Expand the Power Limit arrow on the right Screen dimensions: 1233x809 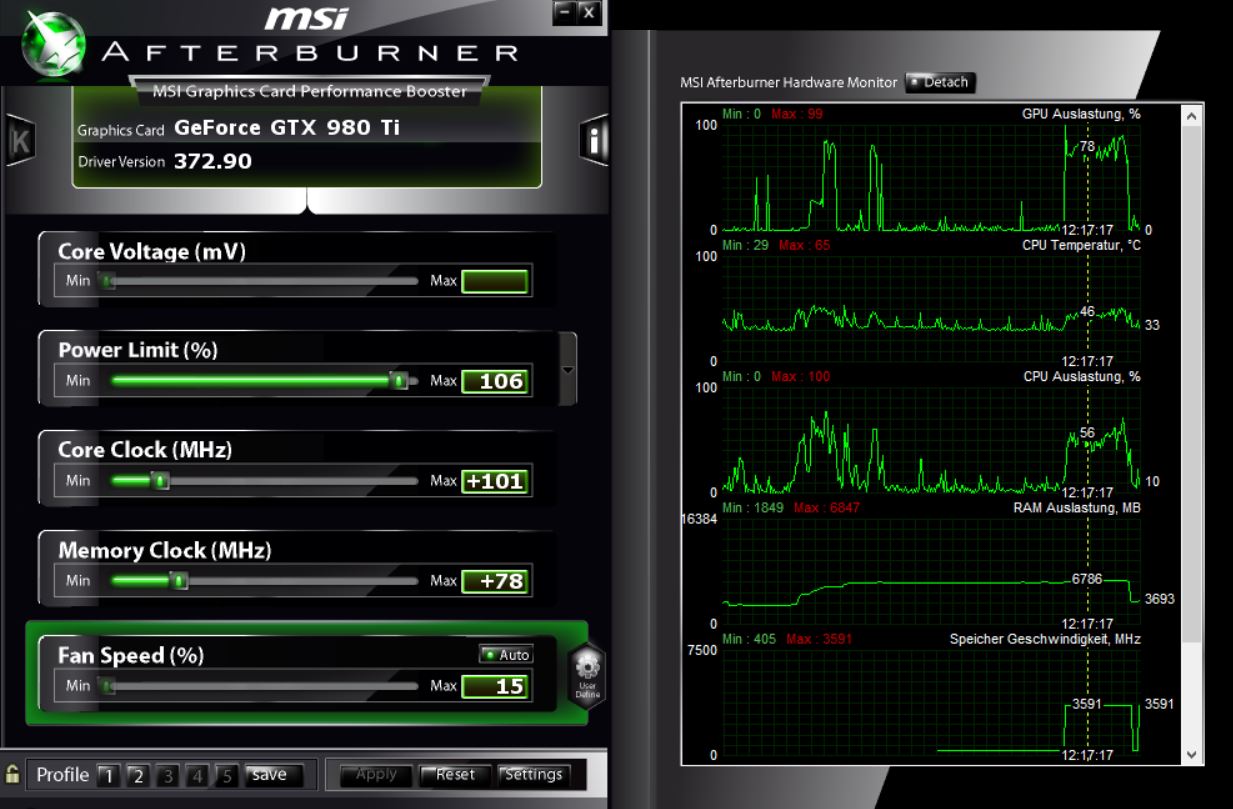(x=569, y=370)
